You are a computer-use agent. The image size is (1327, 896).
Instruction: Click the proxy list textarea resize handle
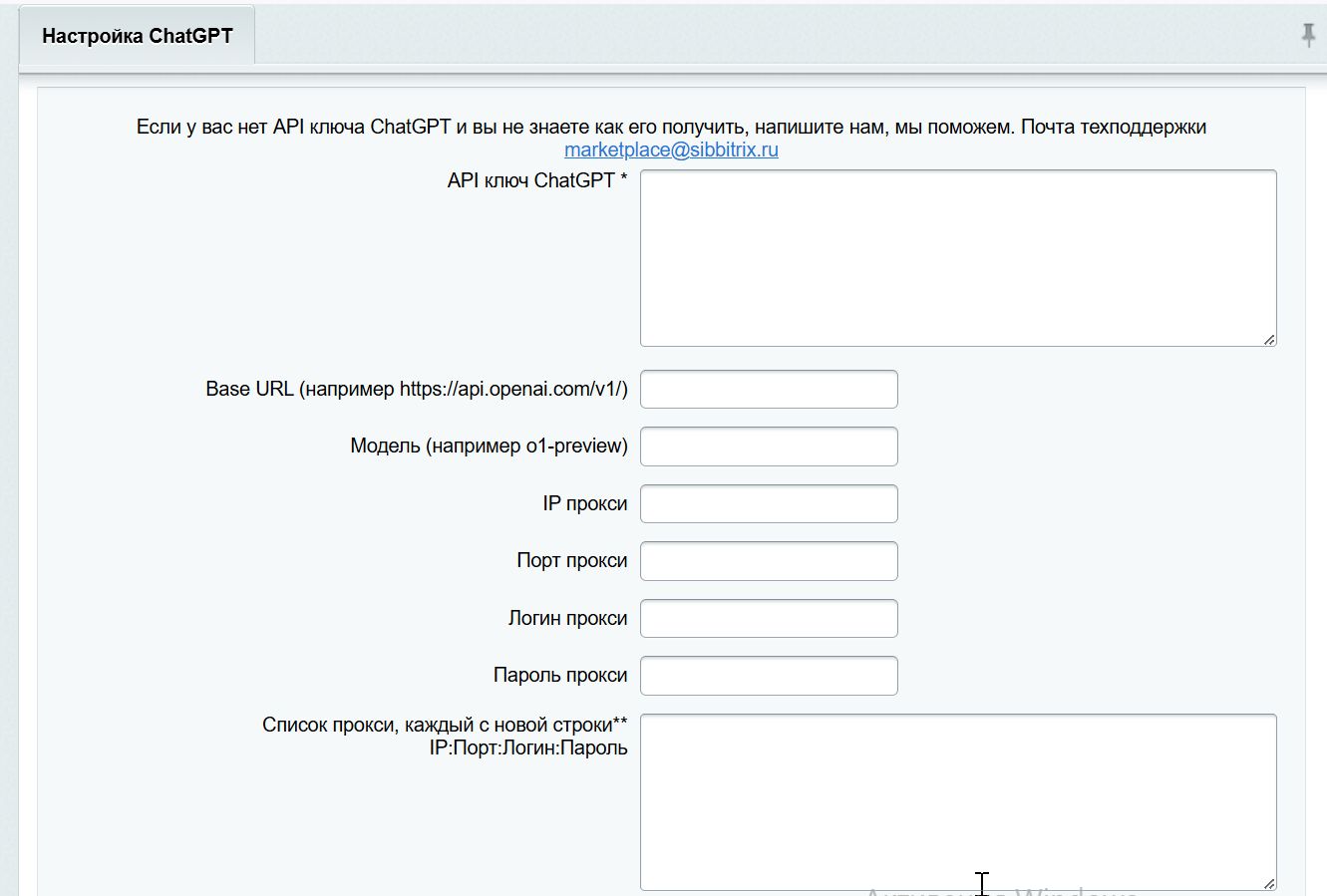1270,883
